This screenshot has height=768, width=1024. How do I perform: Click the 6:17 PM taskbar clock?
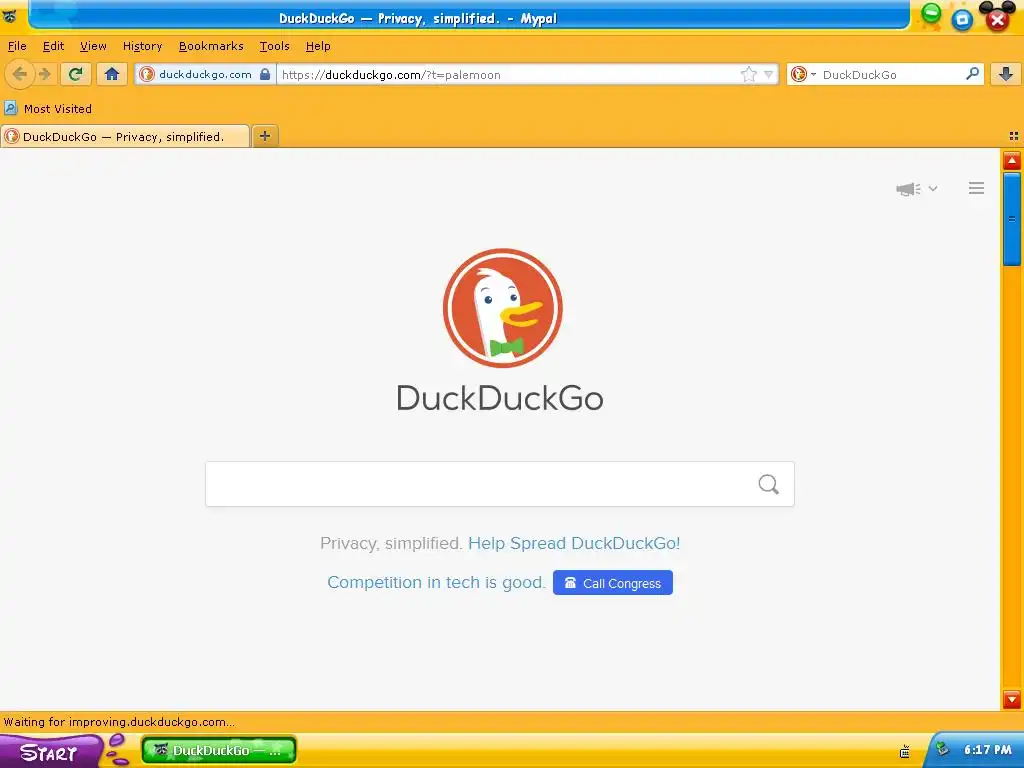987,750
